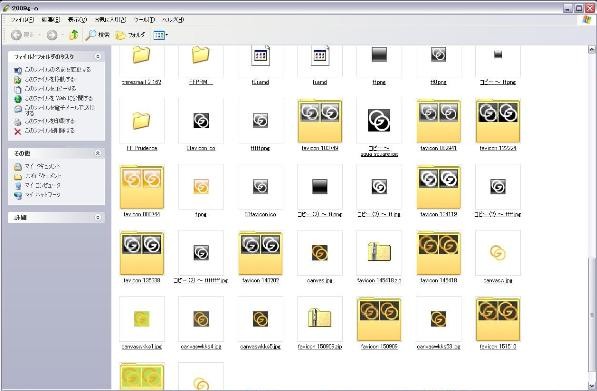Select the favicon 145418 zipped archive thumbnail
The image size is (597, 391).
pos(379,252)
